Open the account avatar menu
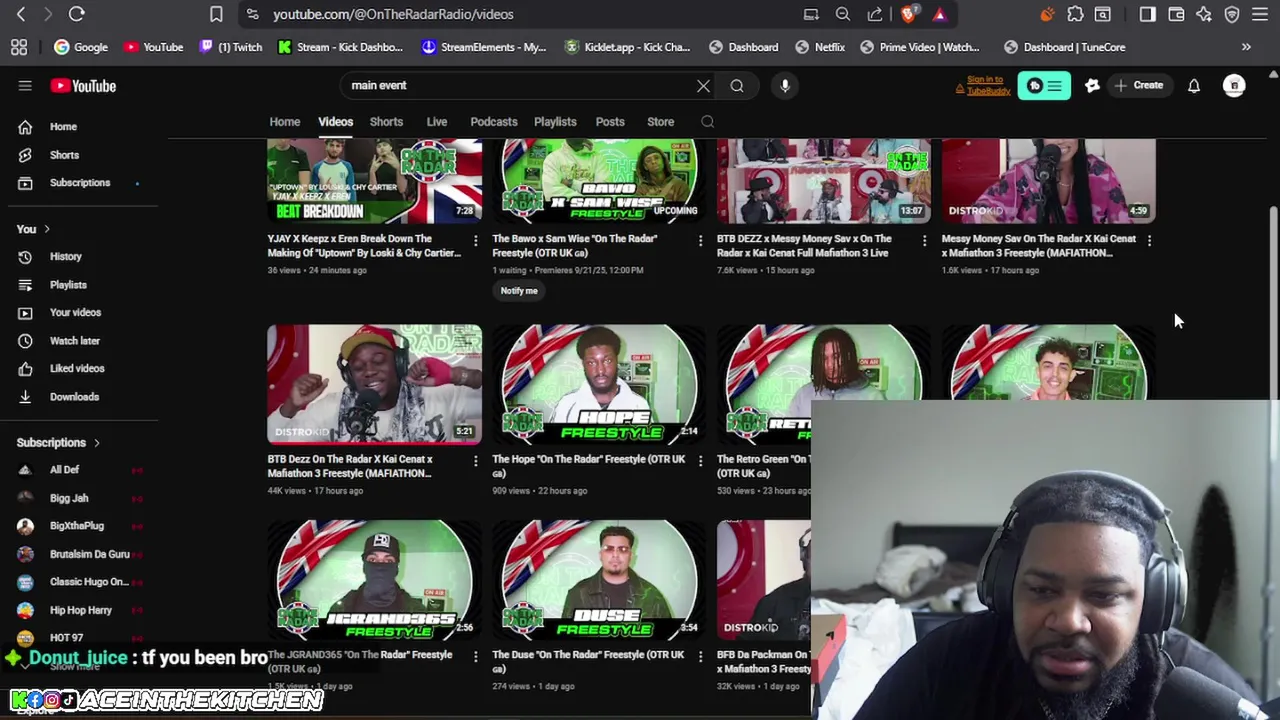This screenshot has height=720, width=1280. (x=1234, y=86)
